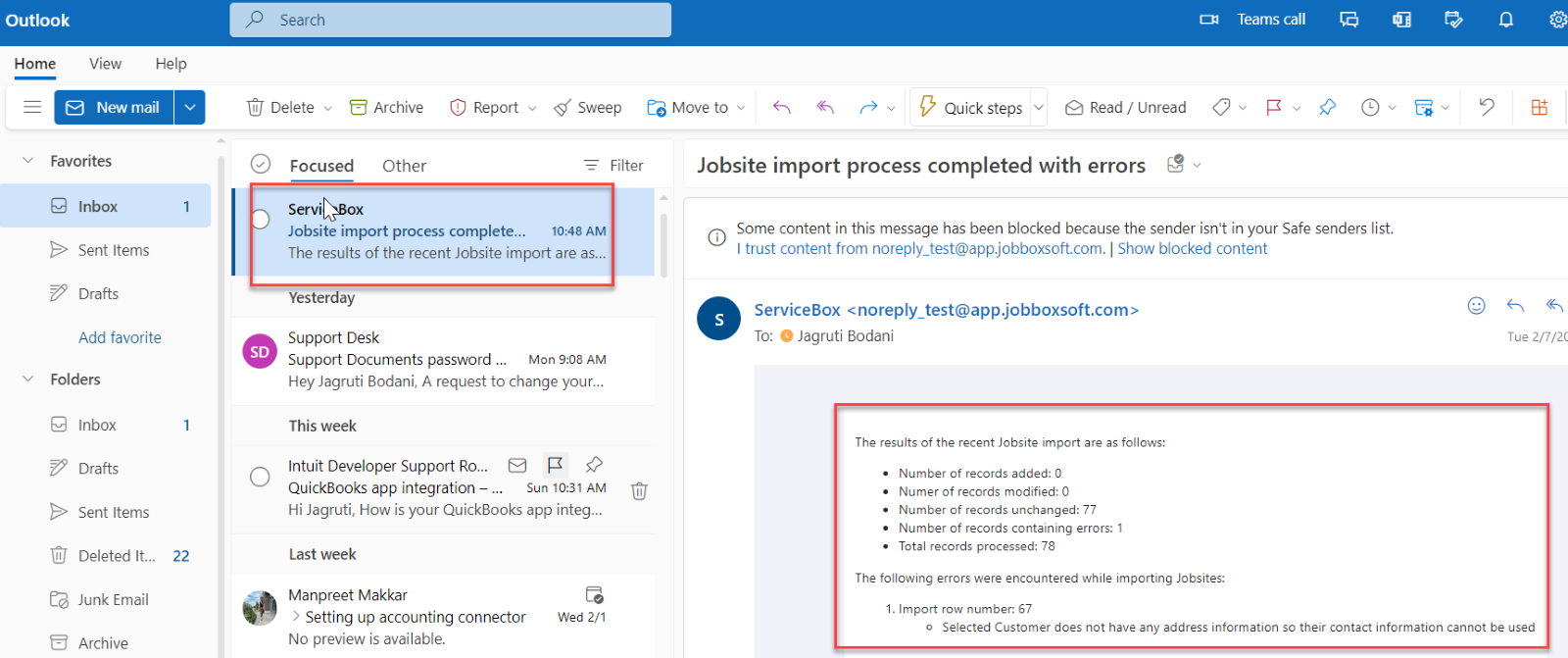This screenshot has width=1568, height=658.
Task: Click the Reply all arrow in toolbar
Action: pos(825,107)
